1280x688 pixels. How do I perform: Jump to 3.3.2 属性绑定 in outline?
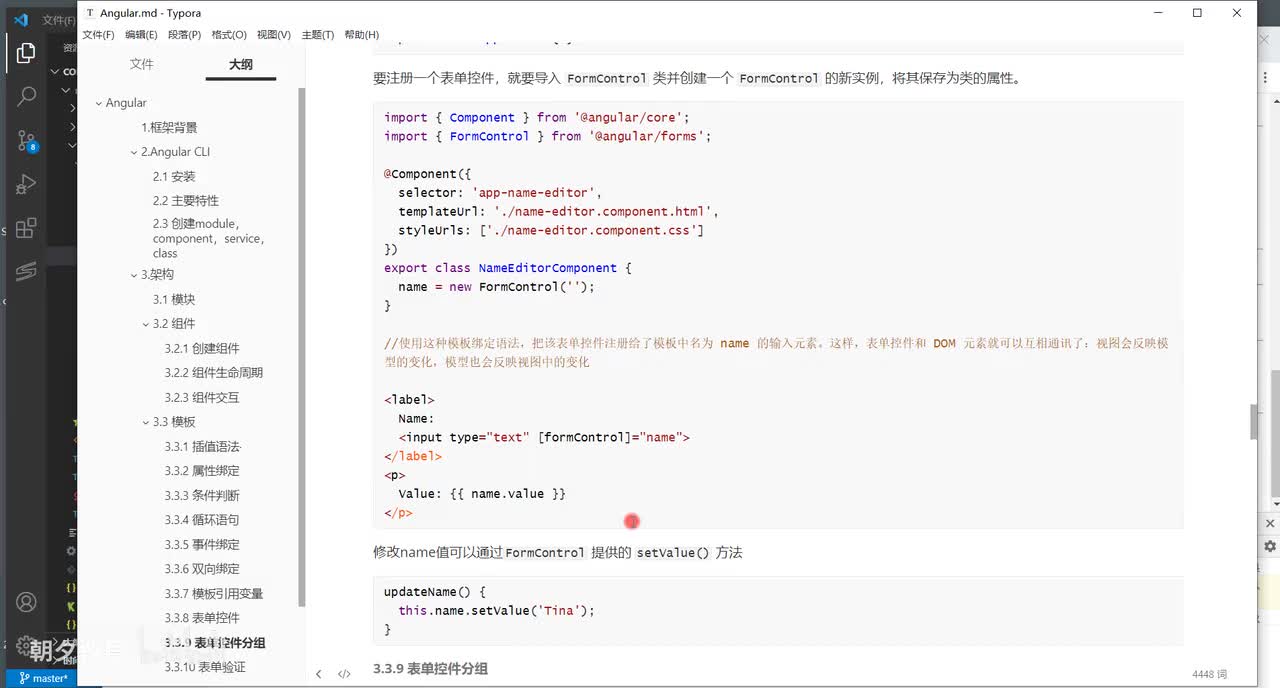point(202,471)
